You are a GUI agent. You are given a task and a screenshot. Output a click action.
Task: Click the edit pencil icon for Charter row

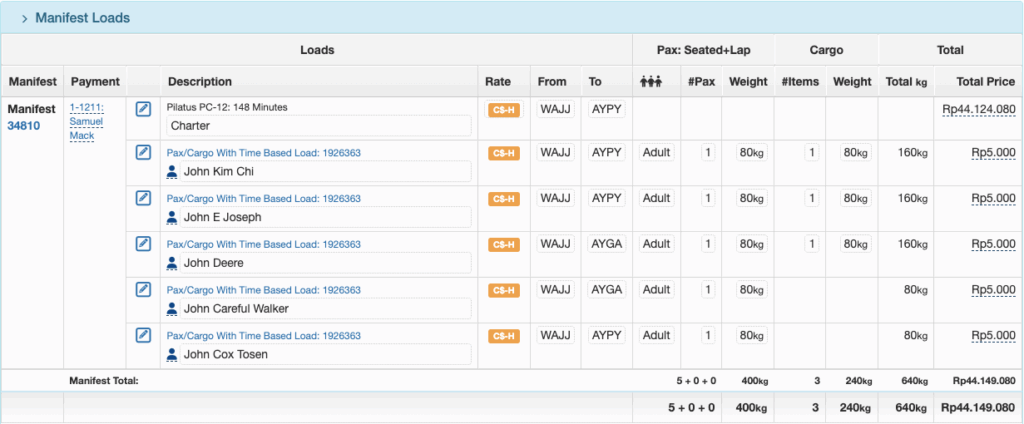point(143,108)
